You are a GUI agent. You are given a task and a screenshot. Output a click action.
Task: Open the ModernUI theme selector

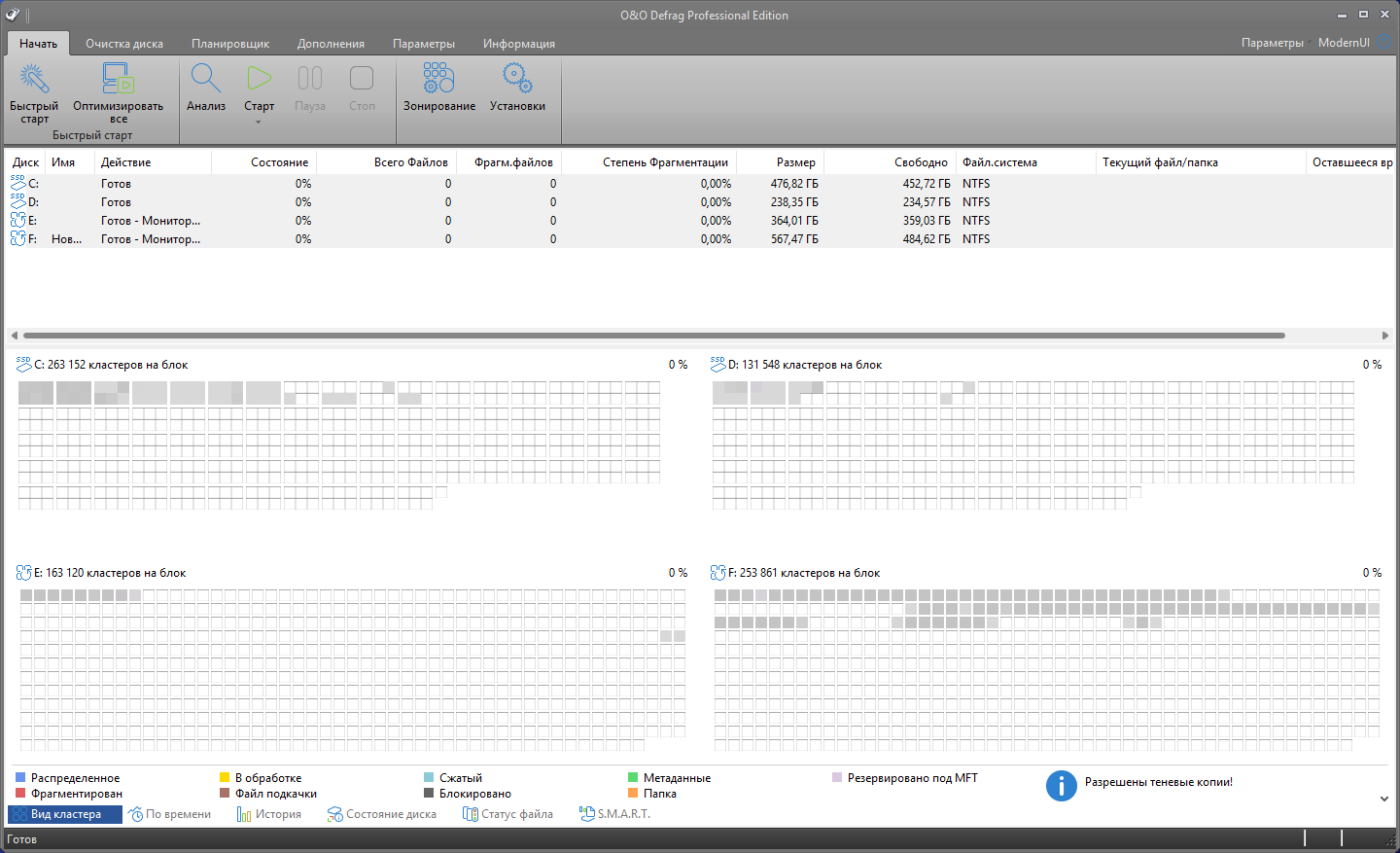(x=1344, y=43)
